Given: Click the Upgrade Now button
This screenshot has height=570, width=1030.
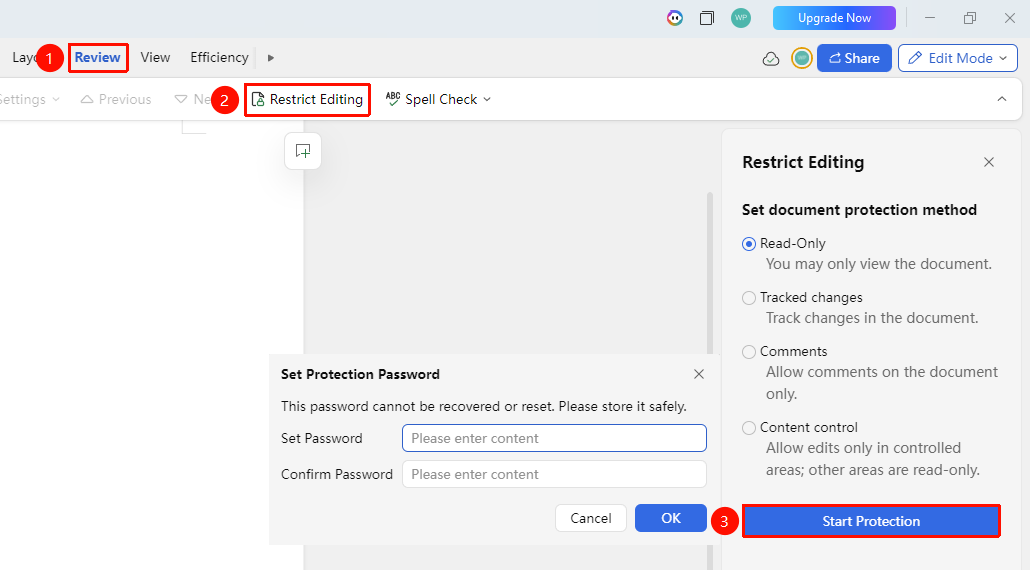Looking at the screenshot, I should click(x=834, y=18).
